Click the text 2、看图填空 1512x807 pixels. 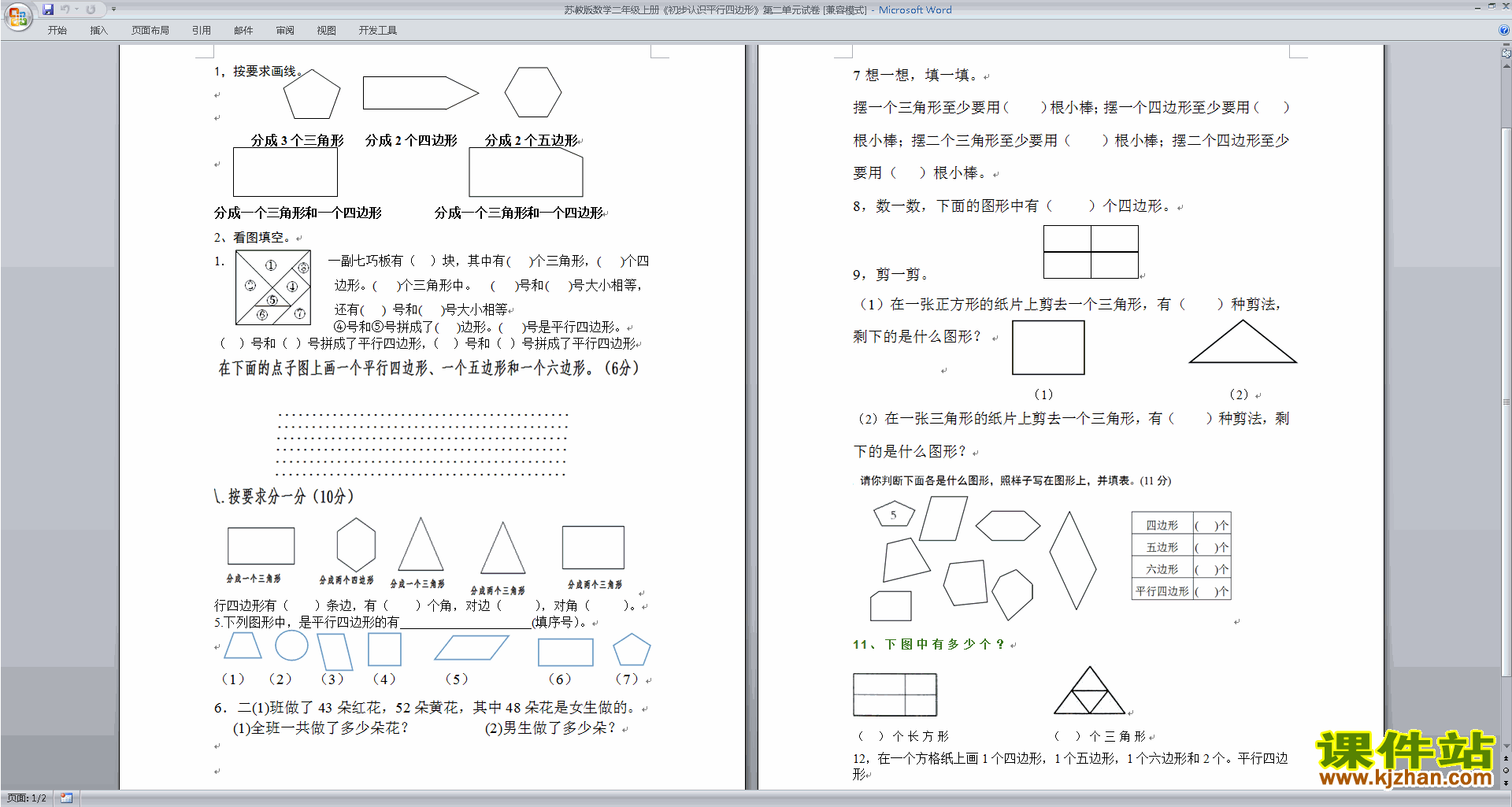(252, 237)
